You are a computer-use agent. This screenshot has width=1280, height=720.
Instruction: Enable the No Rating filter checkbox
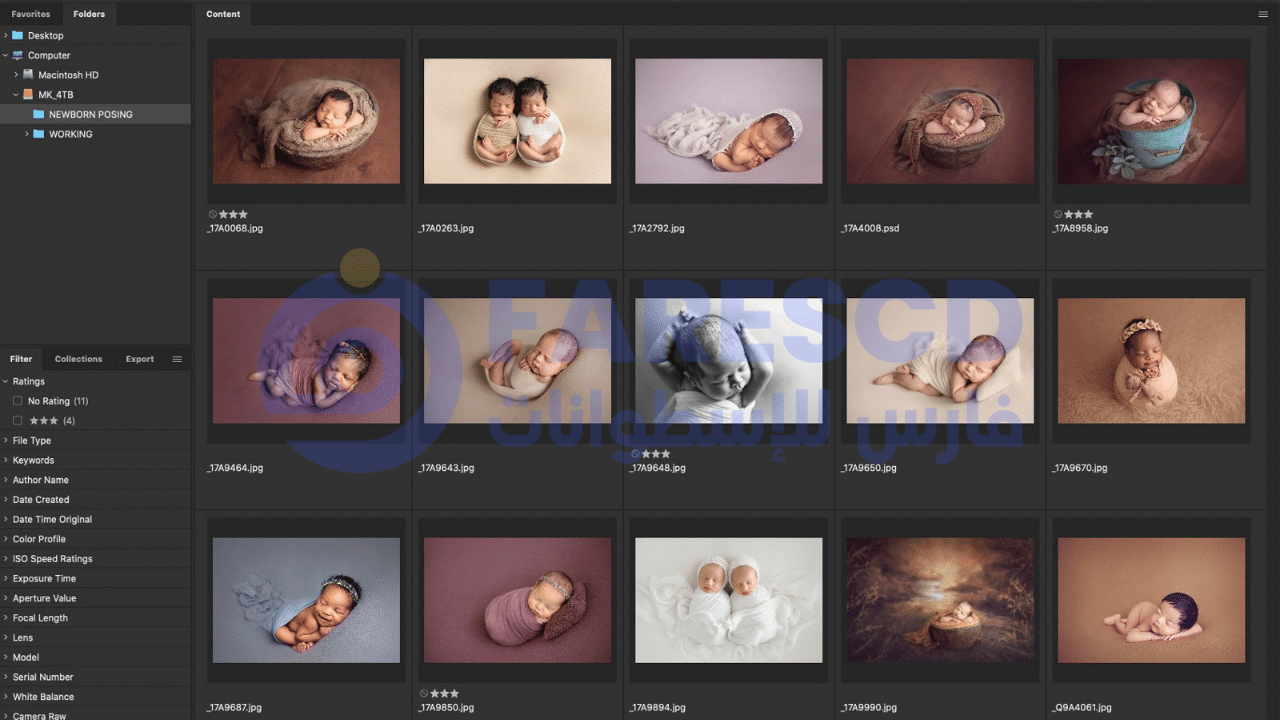tap(17, 401)
